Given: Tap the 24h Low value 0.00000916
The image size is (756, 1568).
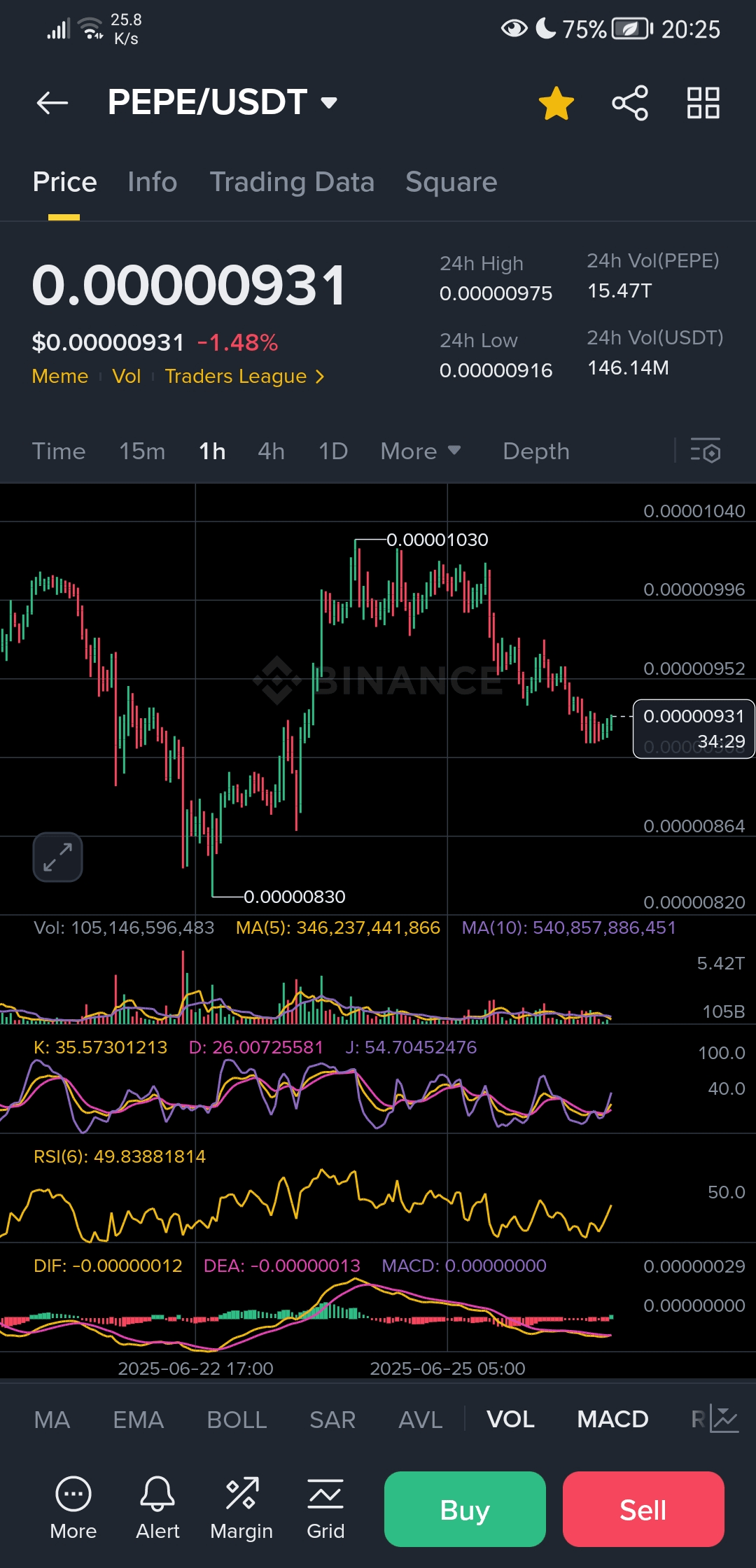Looking at the screenshot, I should (x=496, y=370).
